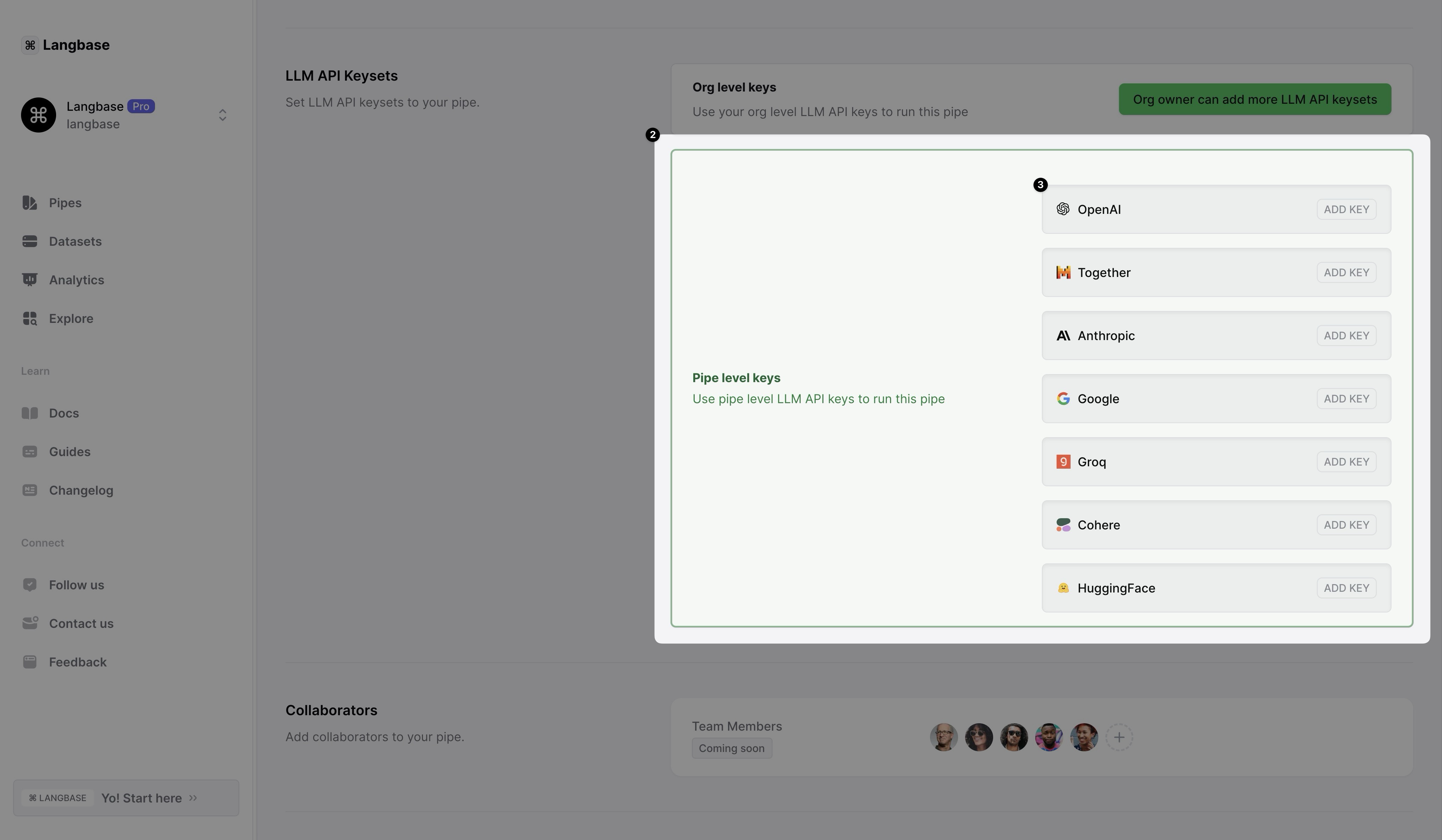The height and width of the screenshot is (840, 1442).
Task: Go to Contact us in sidebar
Action: tap(81, 624)
